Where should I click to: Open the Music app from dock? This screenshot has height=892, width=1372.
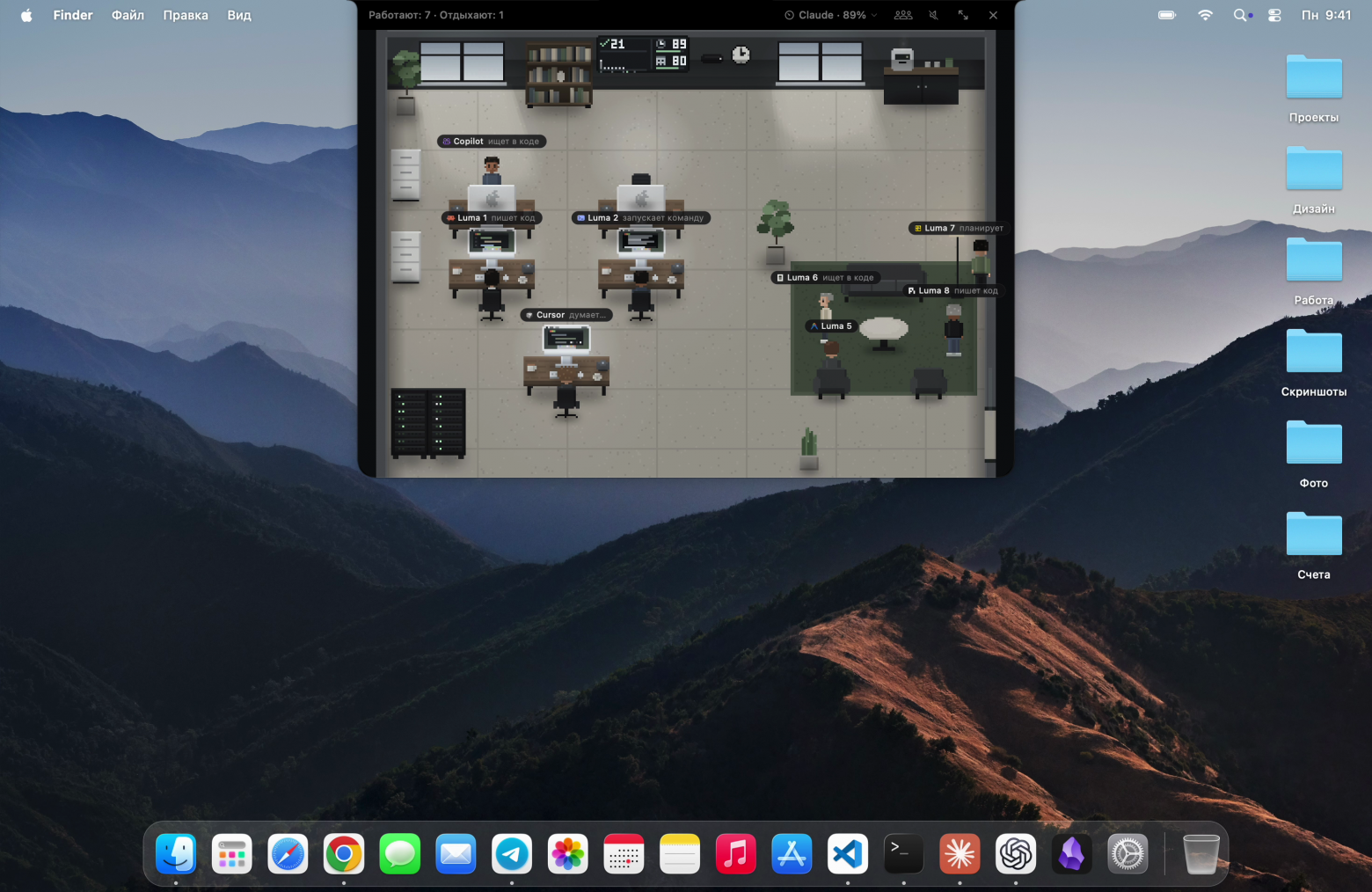pos(736,853)
